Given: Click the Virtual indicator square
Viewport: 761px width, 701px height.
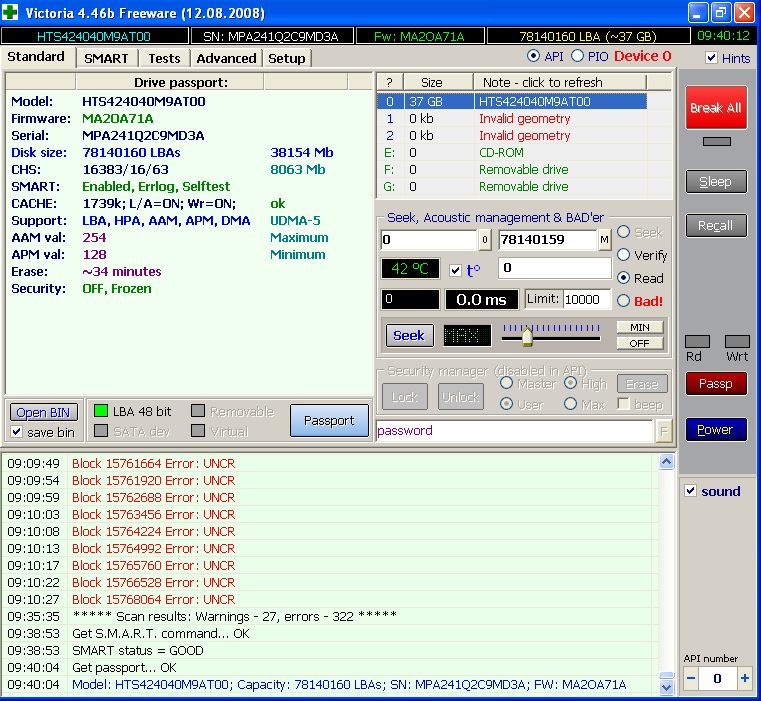Looking at the screenshot, I should click(198, 431).
